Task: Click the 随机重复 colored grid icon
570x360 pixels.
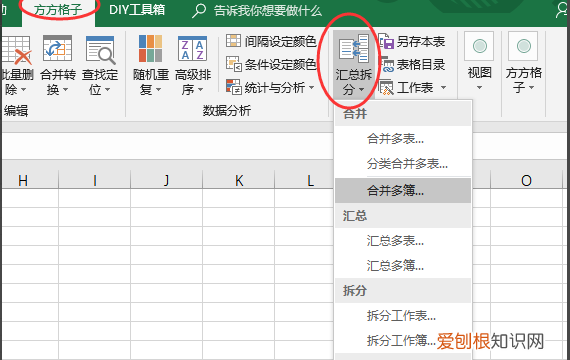Action: [x=150, y=48]
